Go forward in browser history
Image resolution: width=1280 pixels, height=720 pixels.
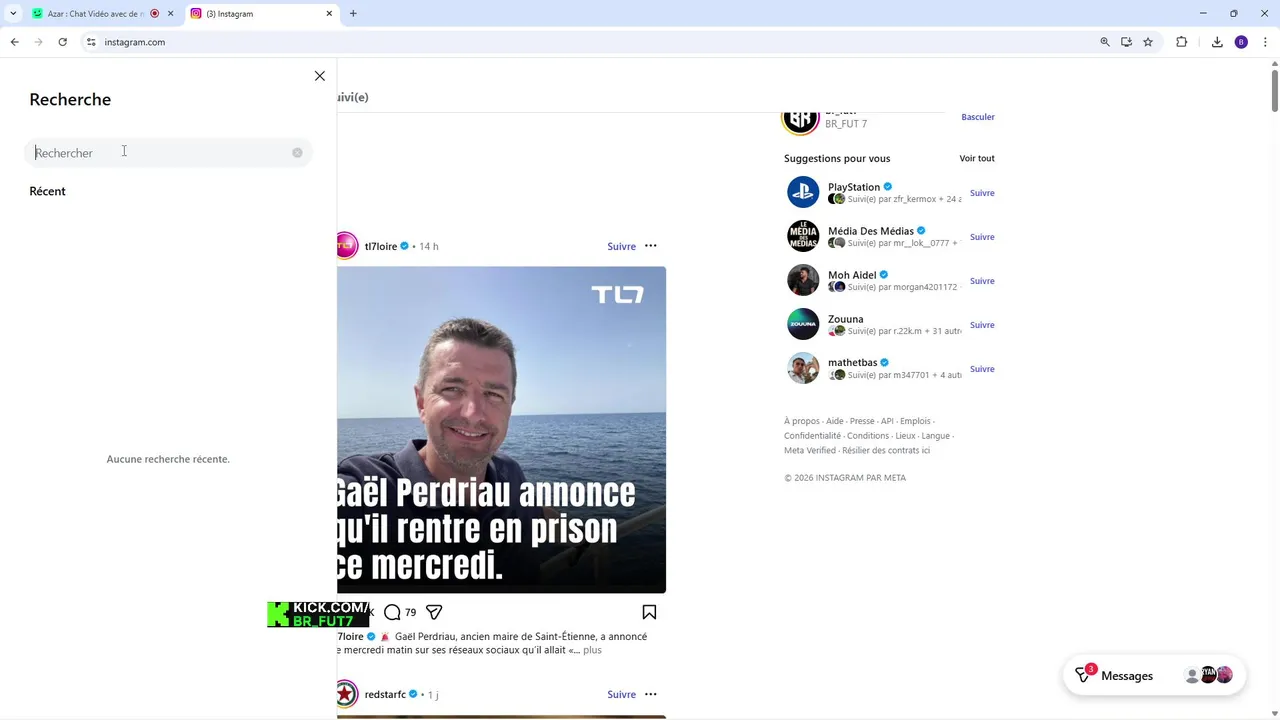click(x=38, y=42)
